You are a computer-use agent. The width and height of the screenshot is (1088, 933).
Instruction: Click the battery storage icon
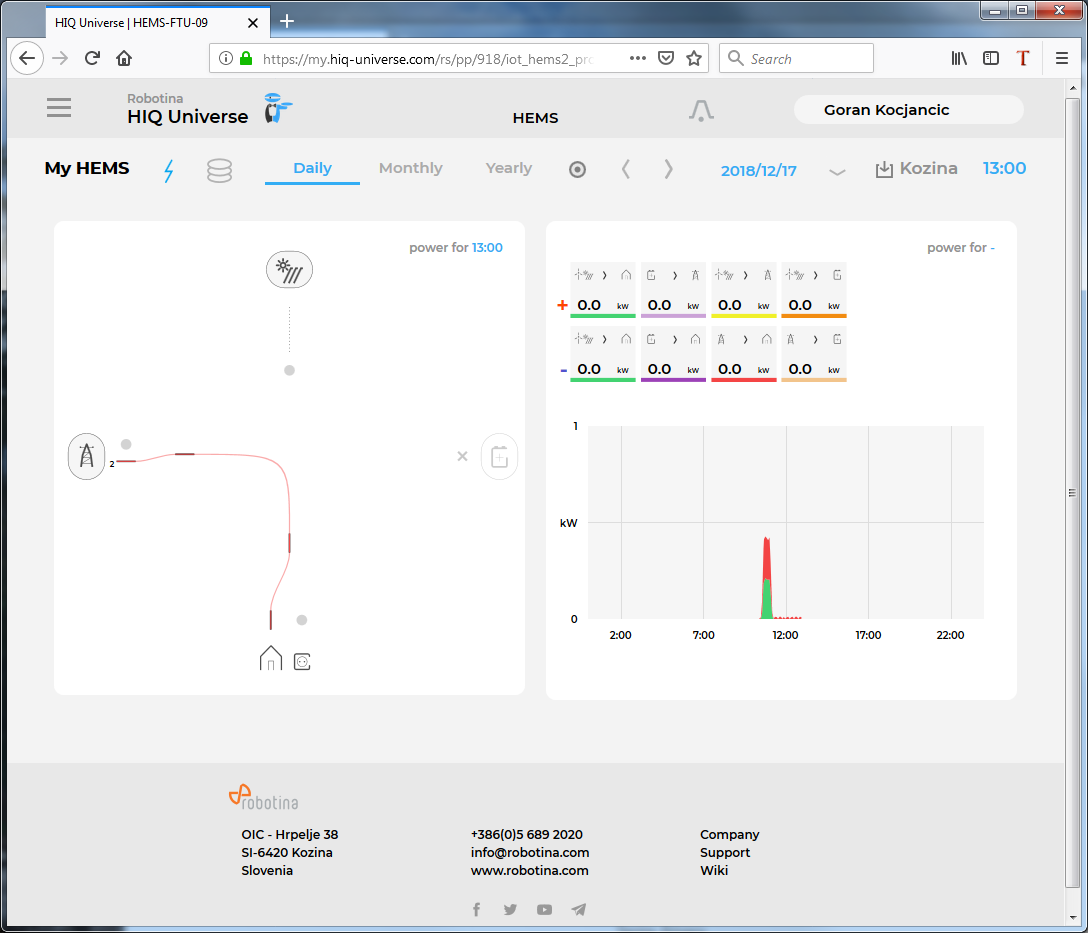(x=499, y=457)
